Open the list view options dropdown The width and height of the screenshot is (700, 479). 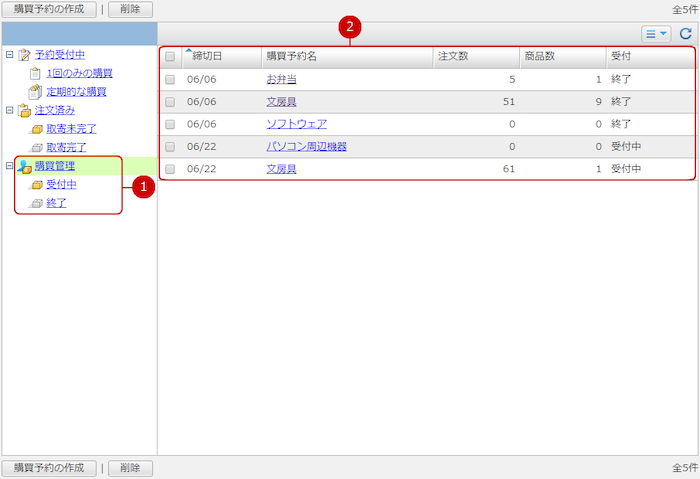coord(656,34)
